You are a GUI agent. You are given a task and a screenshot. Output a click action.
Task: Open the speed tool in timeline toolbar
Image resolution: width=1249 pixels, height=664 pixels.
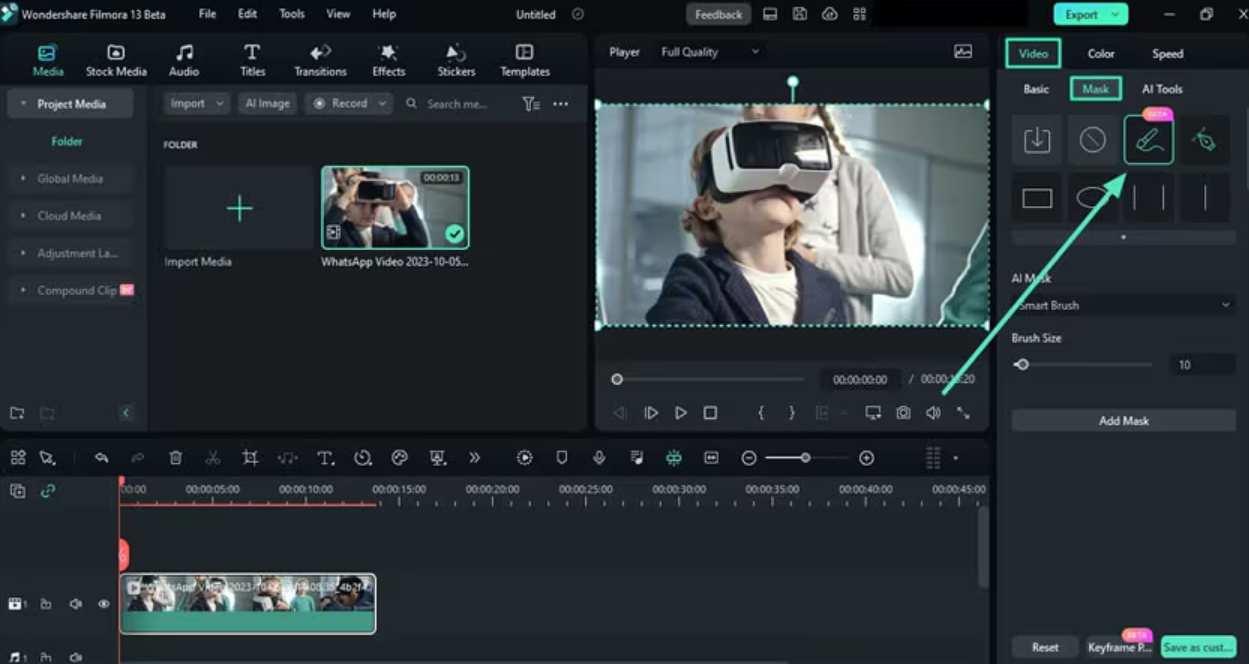coord(362,457)
